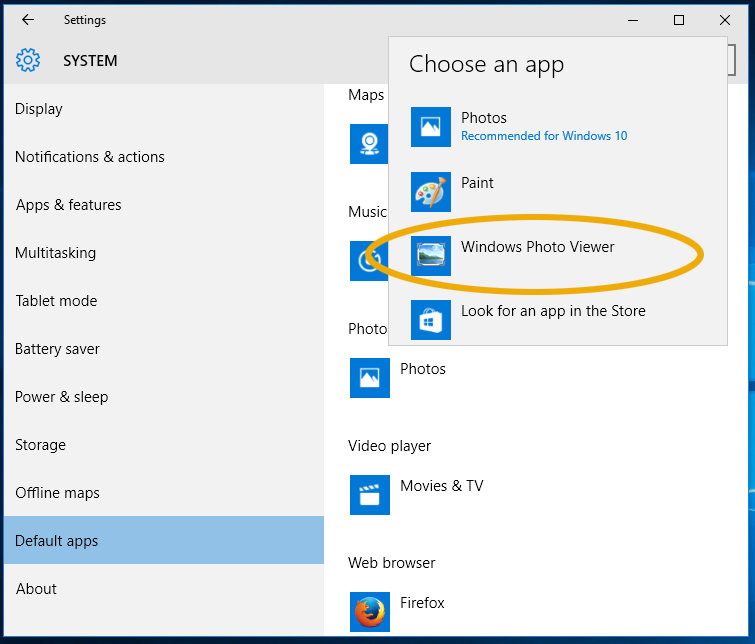The image size is (755, 644).
Task: Close the Settings window
Action: (725, 20)
